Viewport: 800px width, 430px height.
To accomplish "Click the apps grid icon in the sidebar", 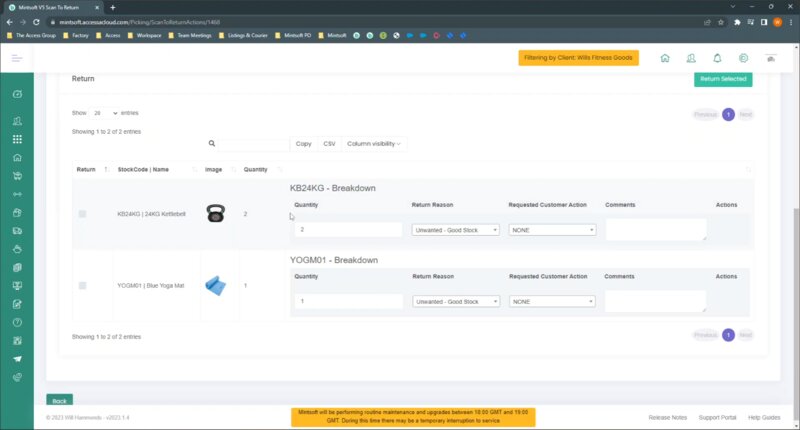I will point(17,139).
